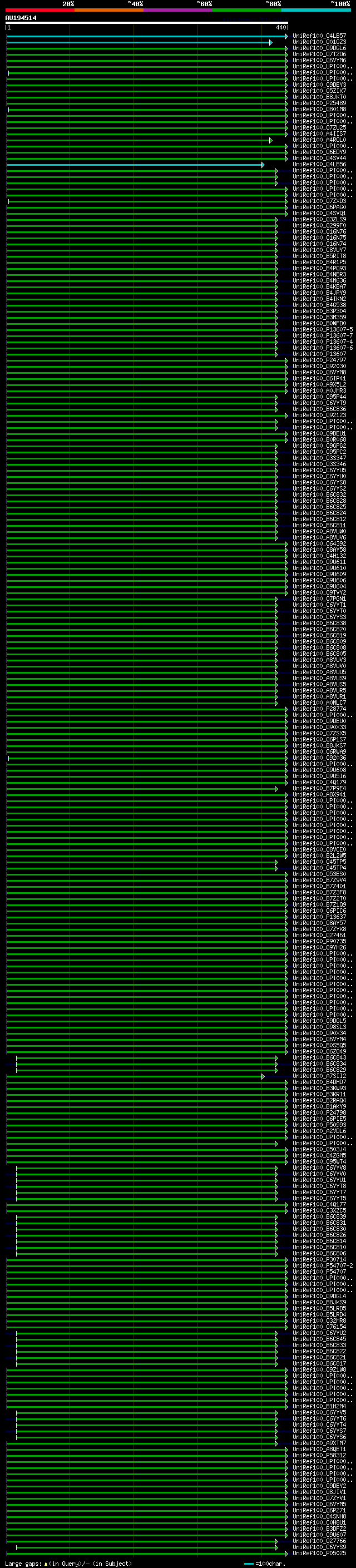This screenshot has width=356, height=1568.
Task: Select hit label UniRef100_P25489
Action: pyautogui.click(x=319, y=103)
